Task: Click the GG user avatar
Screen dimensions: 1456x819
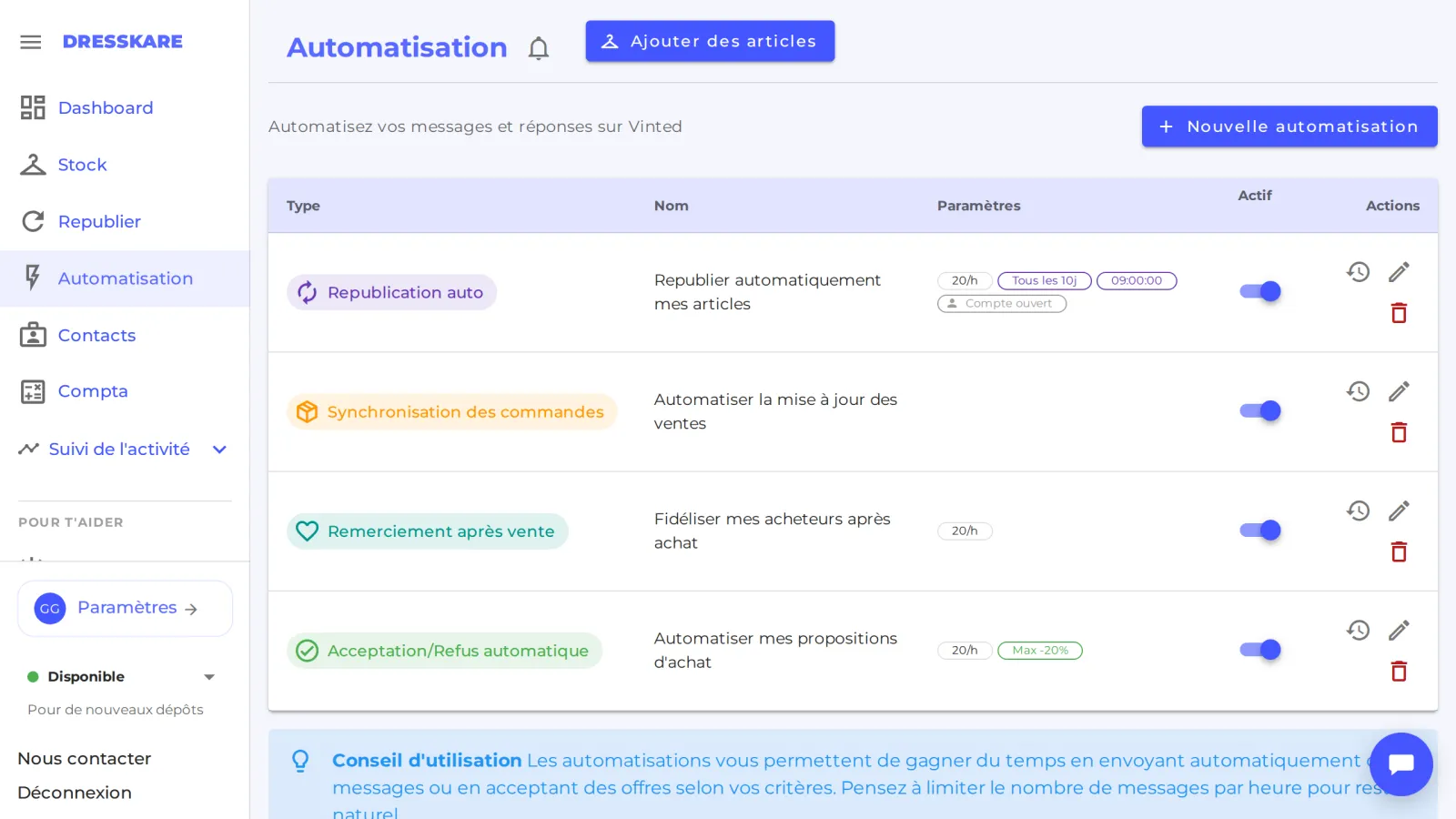Action: click(x=50, y=608)
